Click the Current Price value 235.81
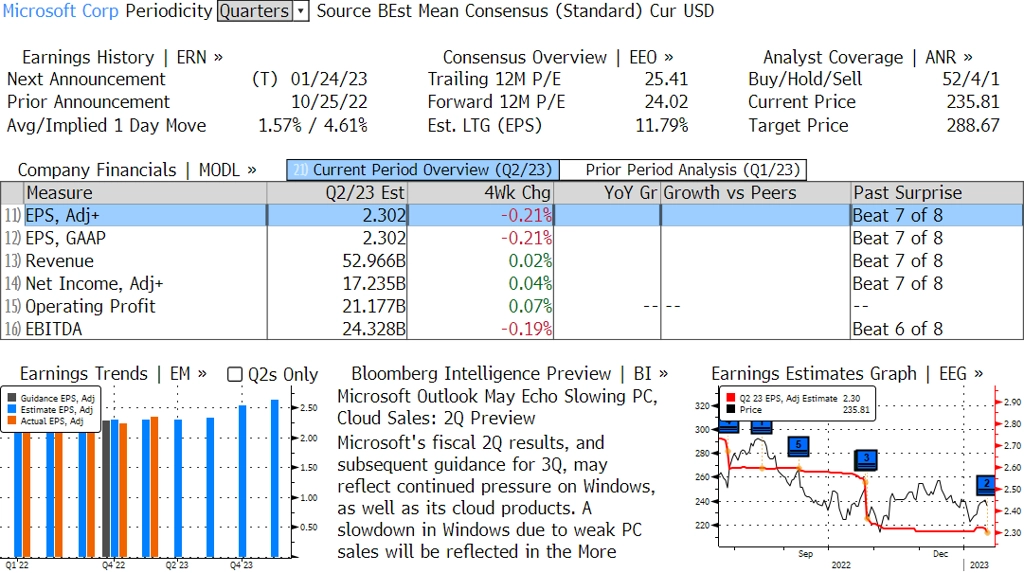1024x573 pixels. click(x=973, y=103)
